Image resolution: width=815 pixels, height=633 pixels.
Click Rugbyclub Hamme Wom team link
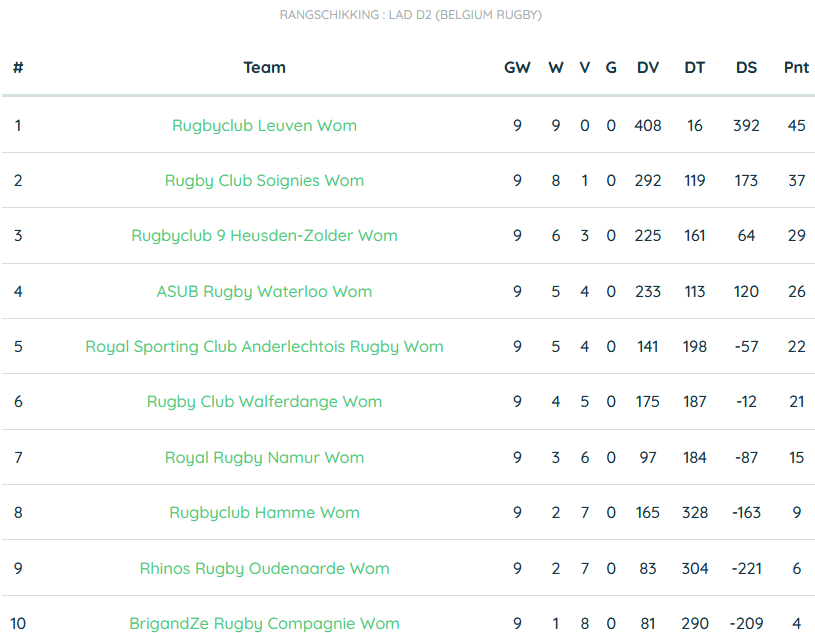[264, 513]
